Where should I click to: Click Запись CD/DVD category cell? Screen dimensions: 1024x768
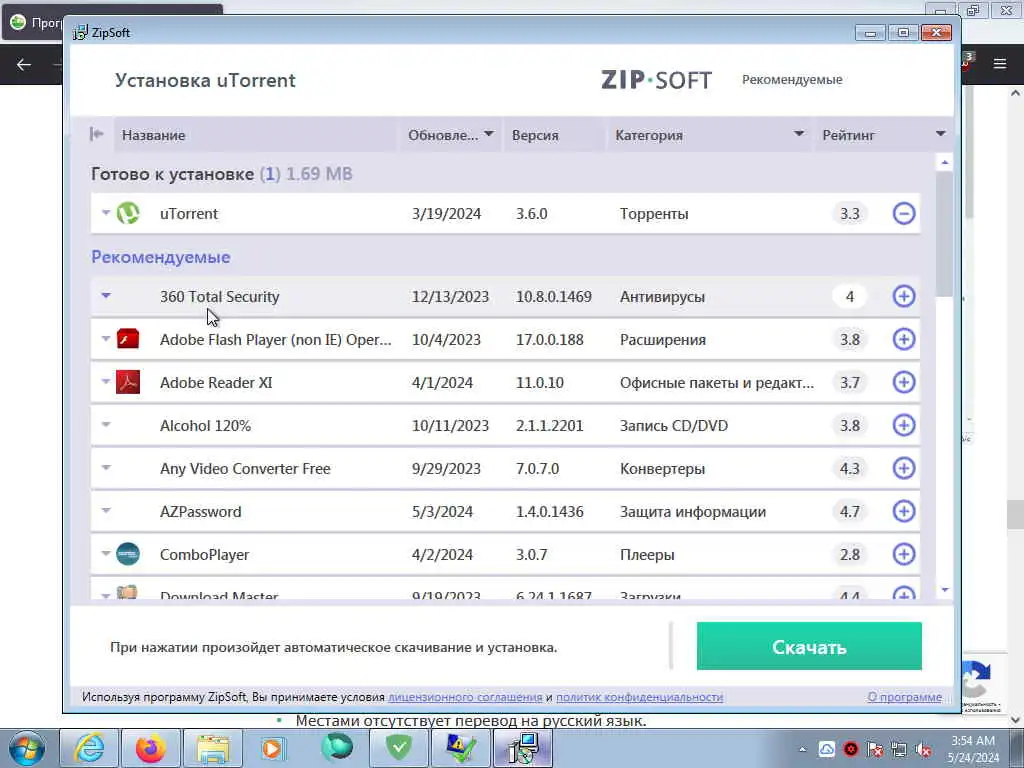673,426
